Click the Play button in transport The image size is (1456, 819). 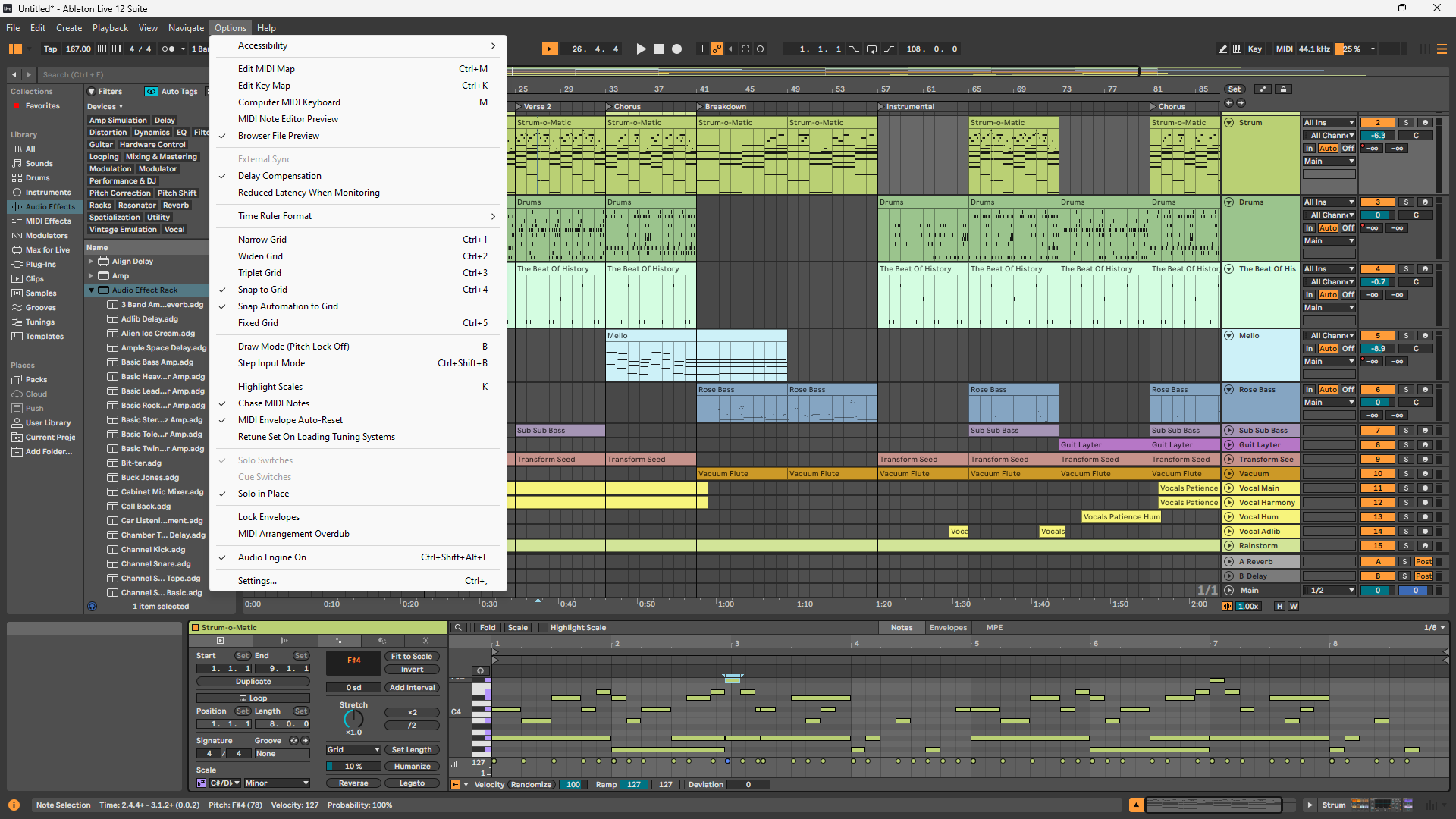[x=641, y=49]
